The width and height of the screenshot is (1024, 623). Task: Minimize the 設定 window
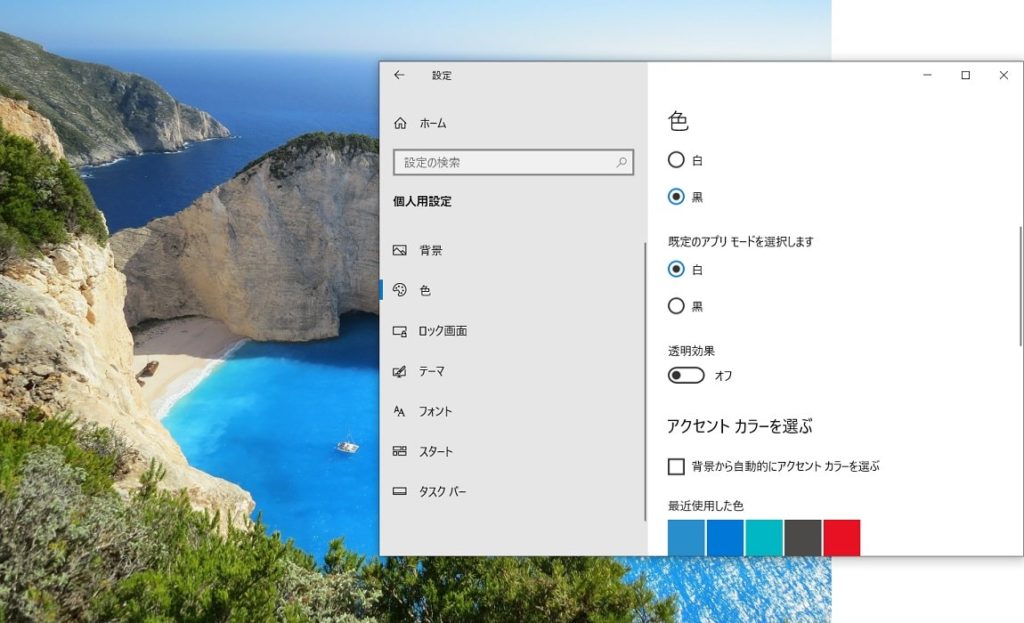click(927, 75)
